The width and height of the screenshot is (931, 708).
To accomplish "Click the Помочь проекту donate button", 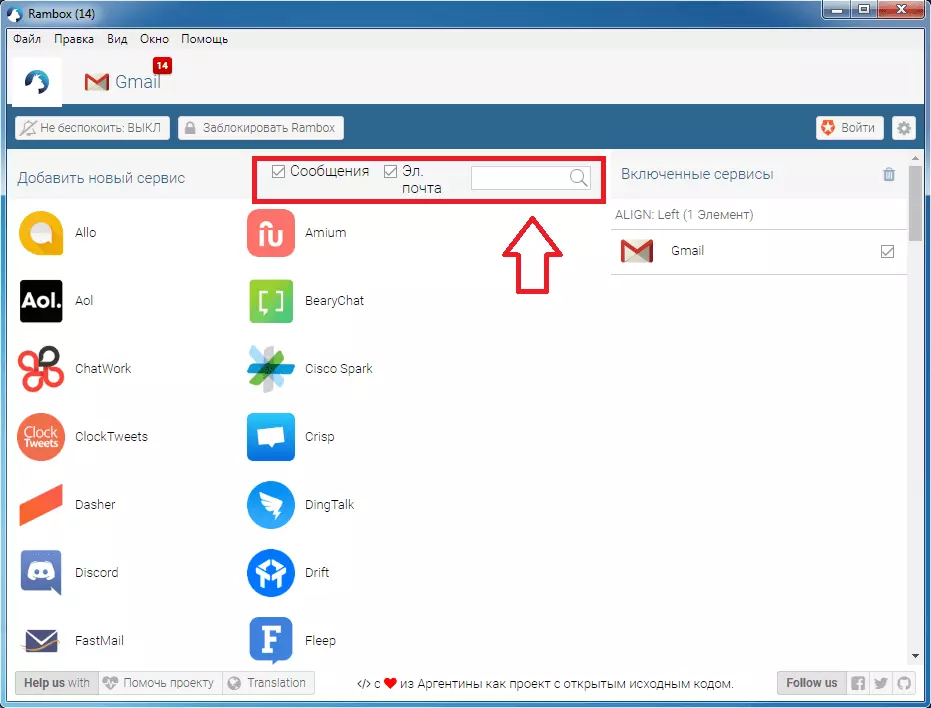I will 160,683.
